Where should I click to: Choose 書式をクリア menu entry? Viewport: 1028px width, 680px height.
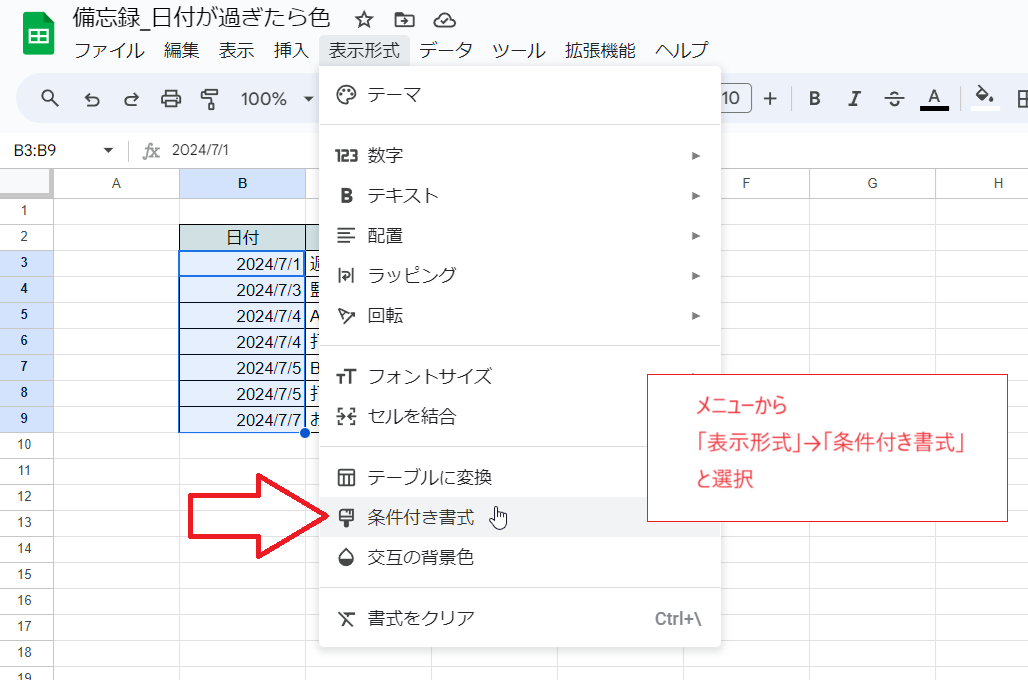[x=519, y=618]
